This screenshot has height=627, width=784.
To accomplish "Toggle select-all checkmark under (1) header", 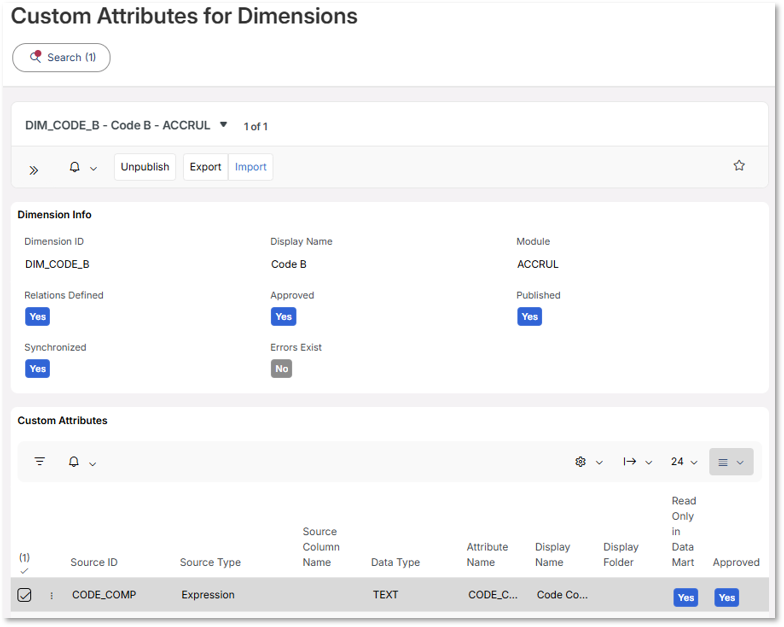I will pos(24,571).
